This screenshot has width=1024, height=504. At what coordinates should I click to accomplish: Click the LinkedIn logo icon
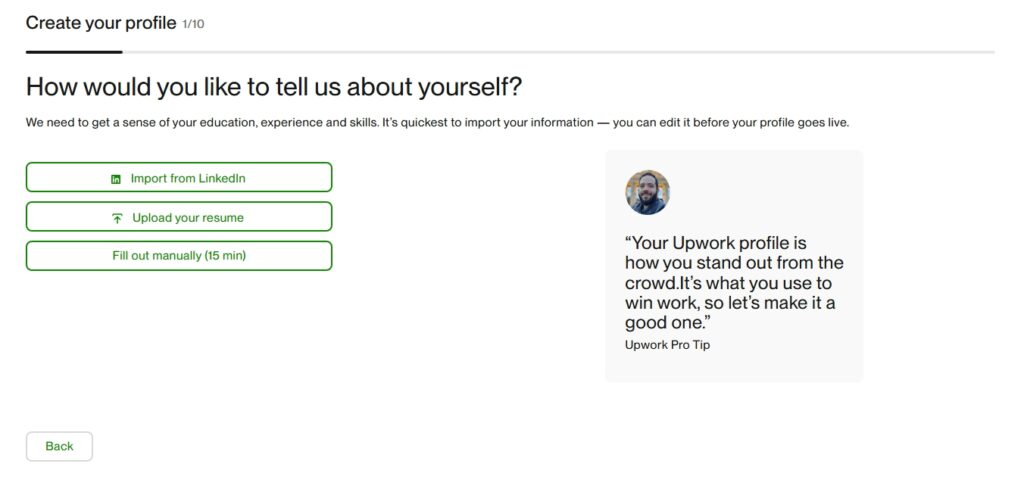point(116,179)
